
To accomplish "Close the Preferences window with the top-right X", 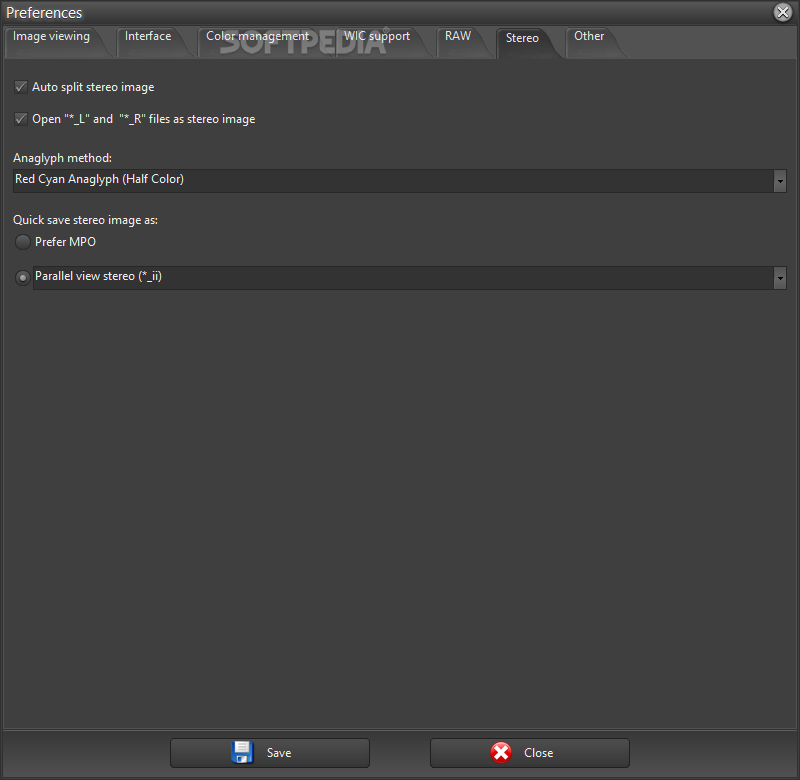I will tap(782, 12).
